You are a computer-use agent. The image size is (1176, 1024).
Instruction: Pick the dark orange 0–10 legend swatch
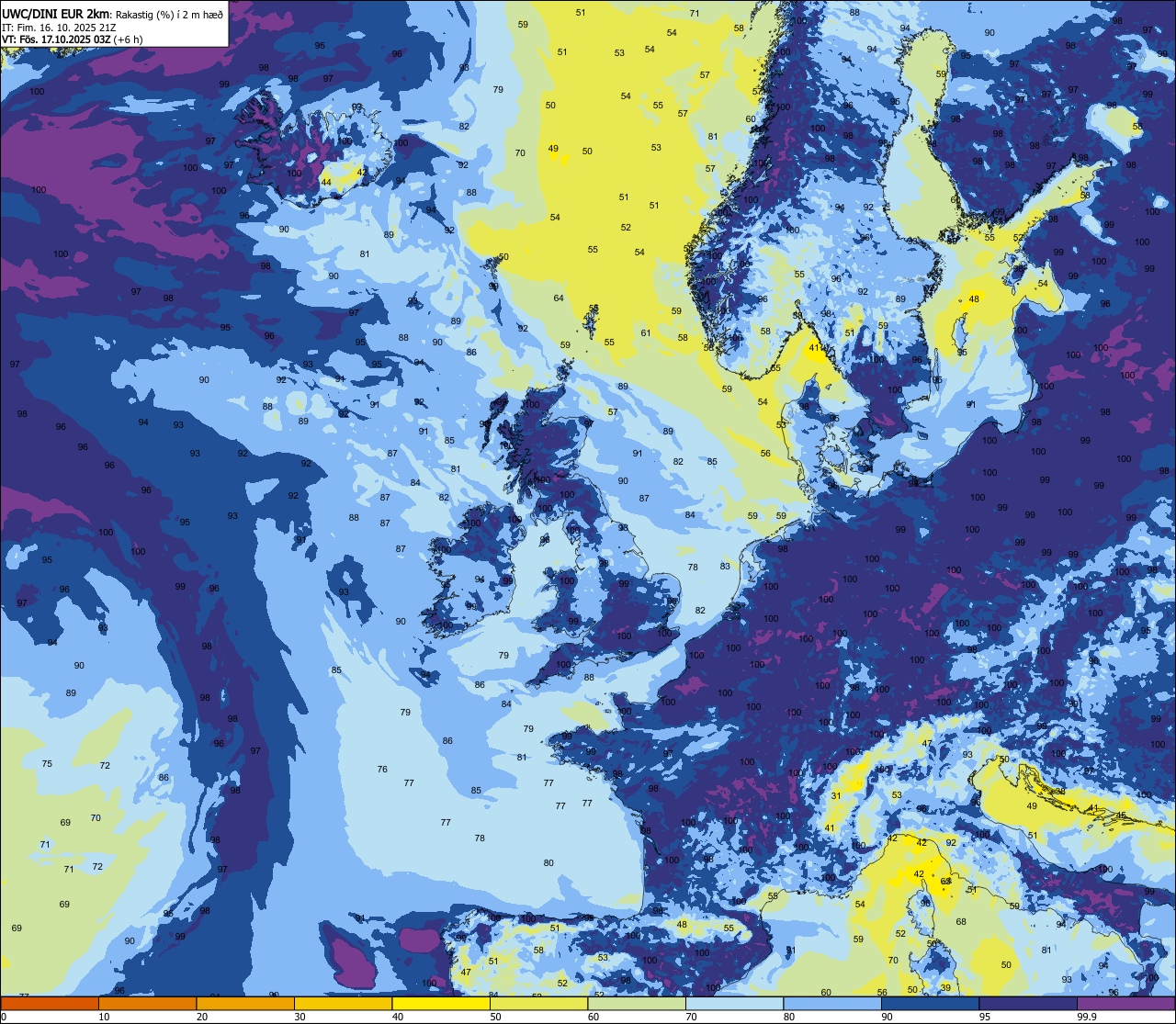[x=50, y=1003]
